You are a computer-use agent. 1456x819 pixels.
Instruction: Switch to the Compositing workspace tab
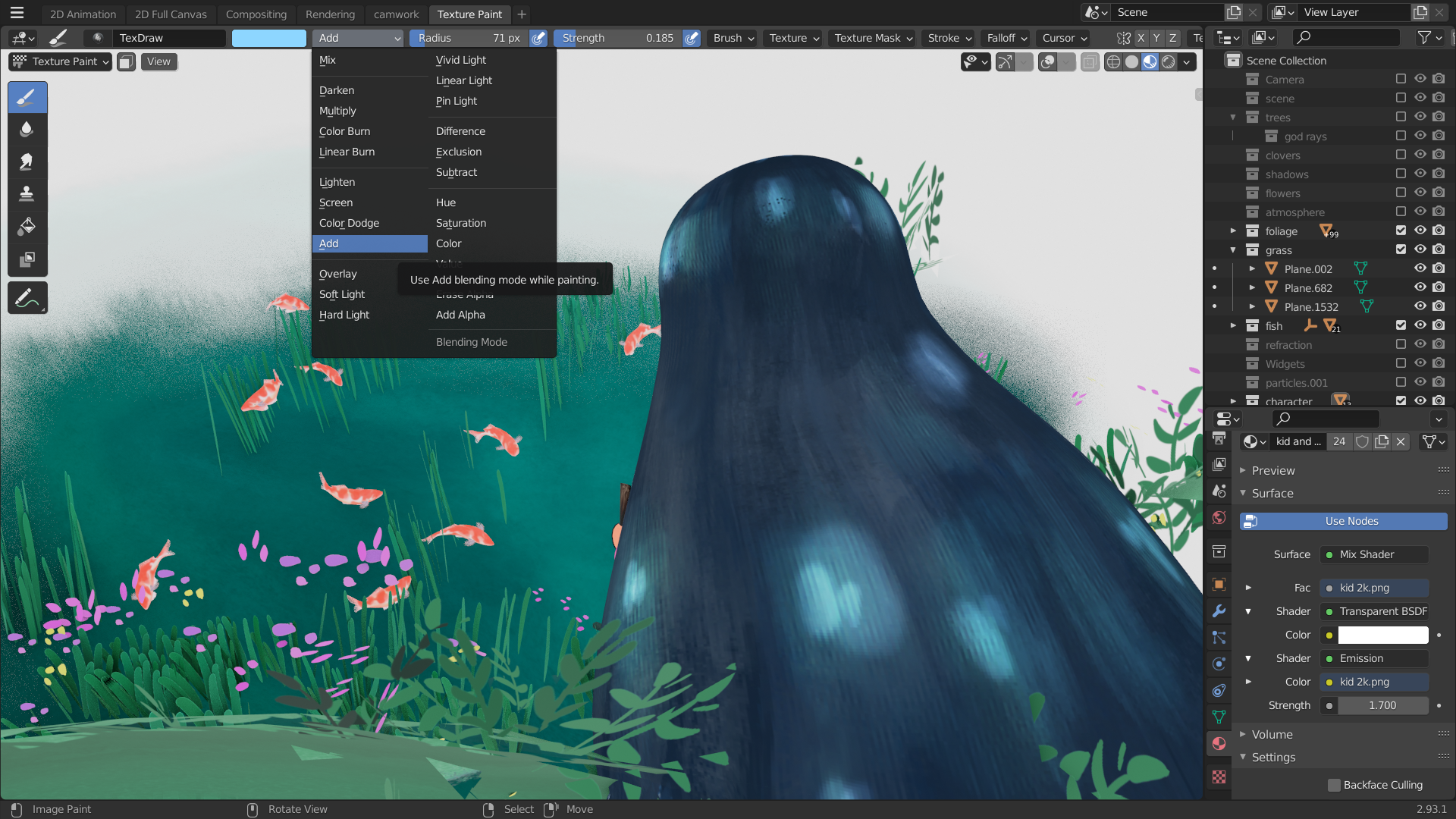(x=256, y=14)
